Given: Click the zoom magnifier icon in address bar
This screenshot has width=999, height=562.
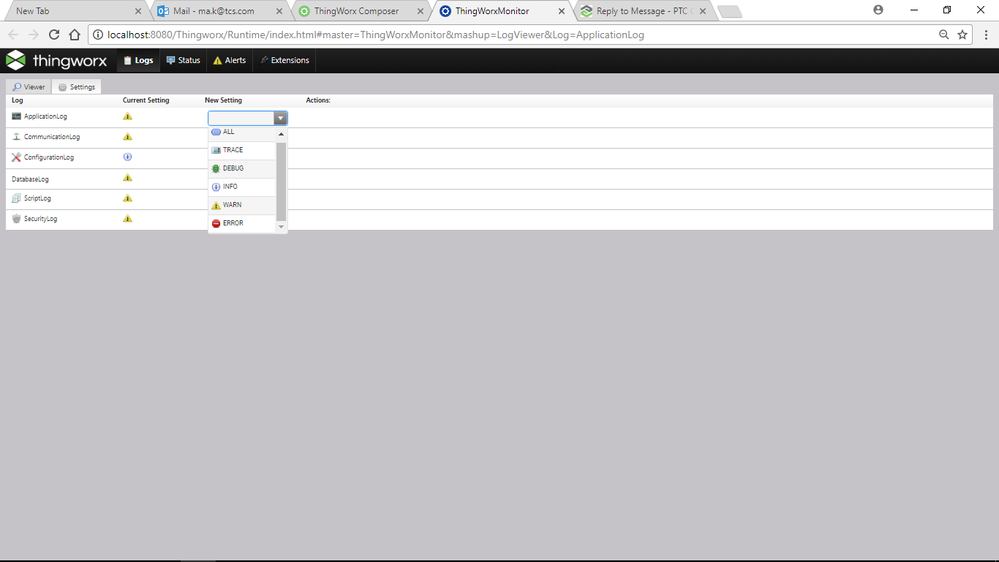Looking at the screenshot, I should tap(944, 35).
